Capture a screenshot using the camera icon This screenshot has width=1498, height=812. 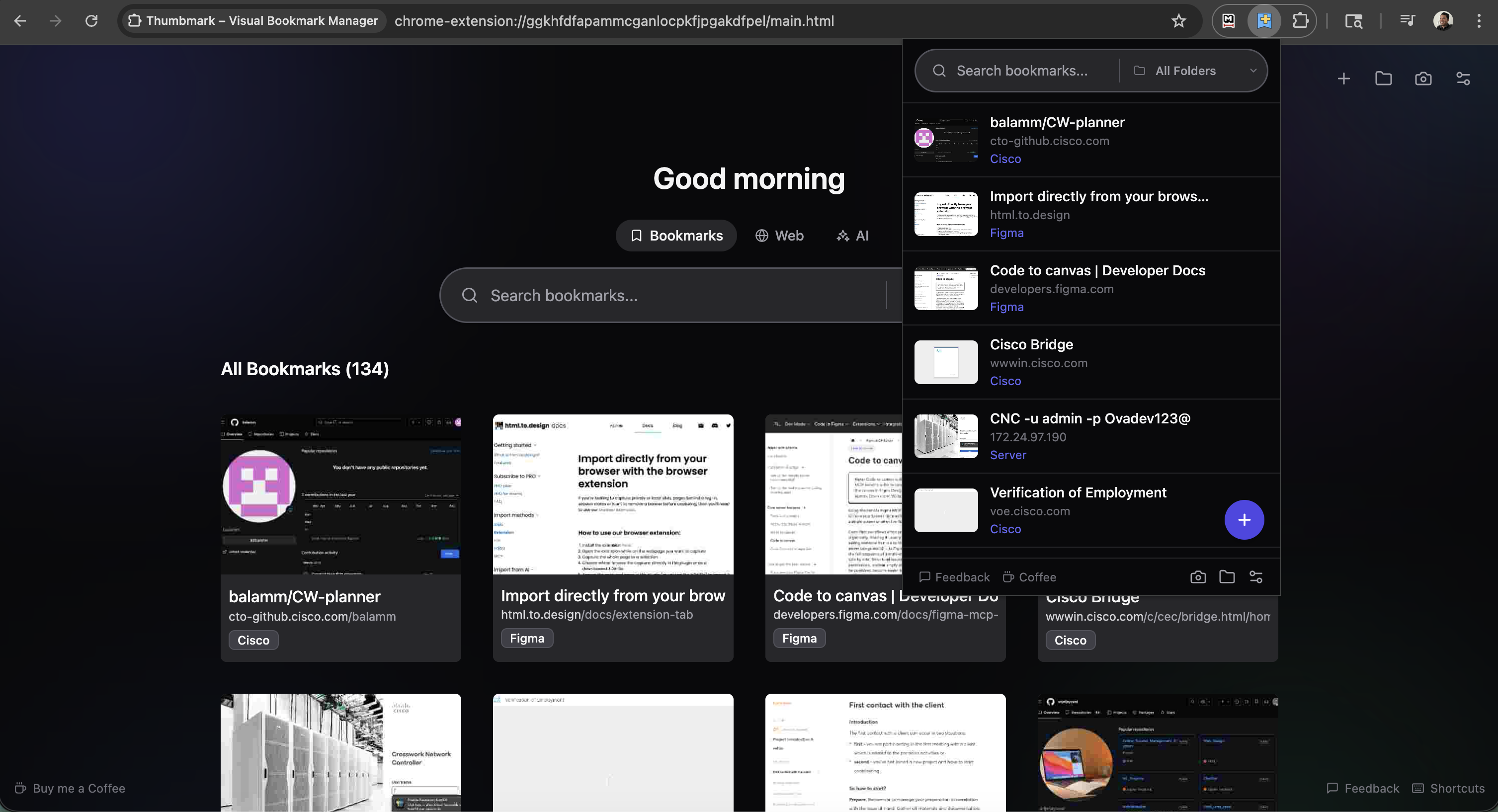pyautogui.click(x=1423, y=78)
